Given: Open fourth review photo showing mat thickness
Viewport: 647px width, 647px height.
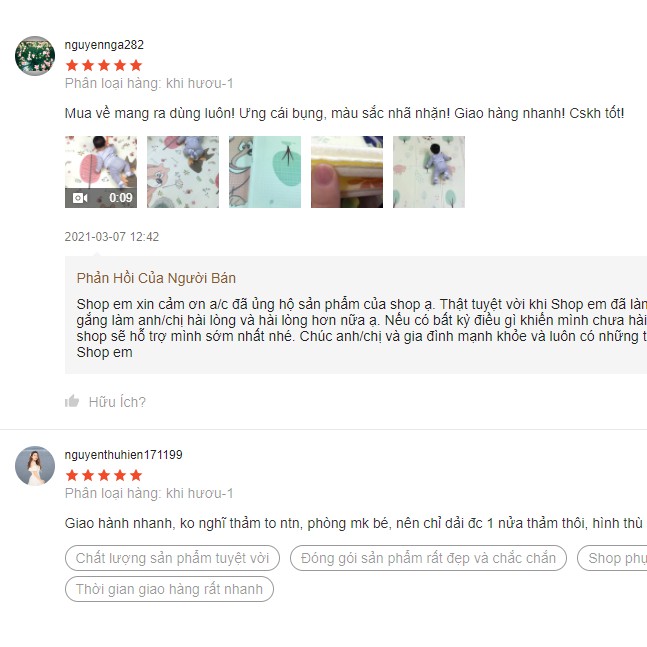Looking at the screenshot, I should coord(347,172).
